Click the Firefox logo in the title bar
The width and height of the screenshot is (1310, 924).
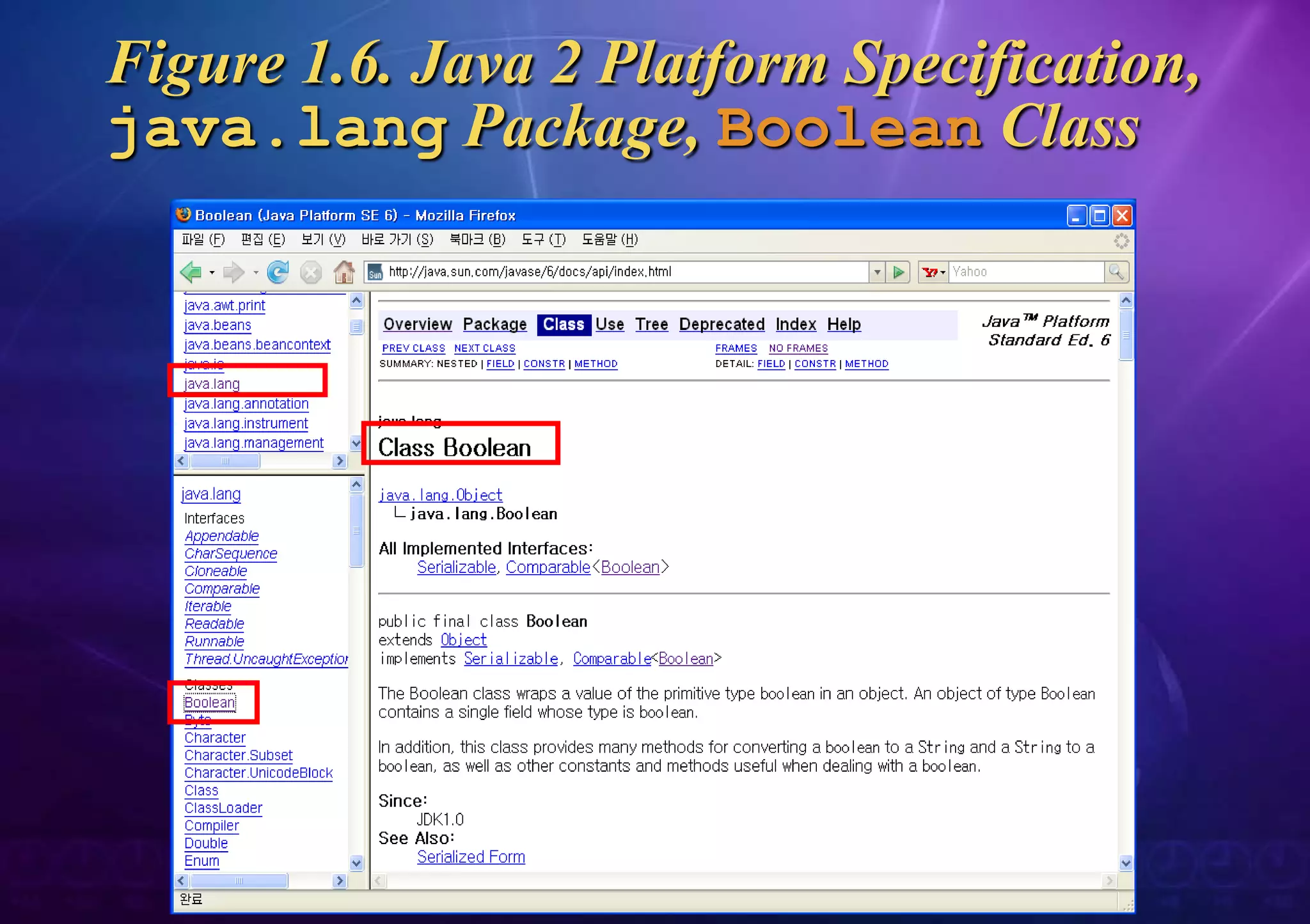tap(184, 214)
